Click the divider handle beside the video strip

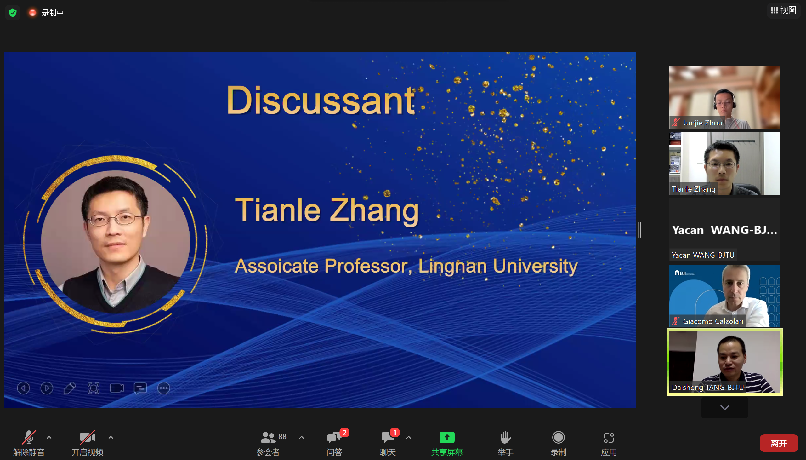[639, 230]
